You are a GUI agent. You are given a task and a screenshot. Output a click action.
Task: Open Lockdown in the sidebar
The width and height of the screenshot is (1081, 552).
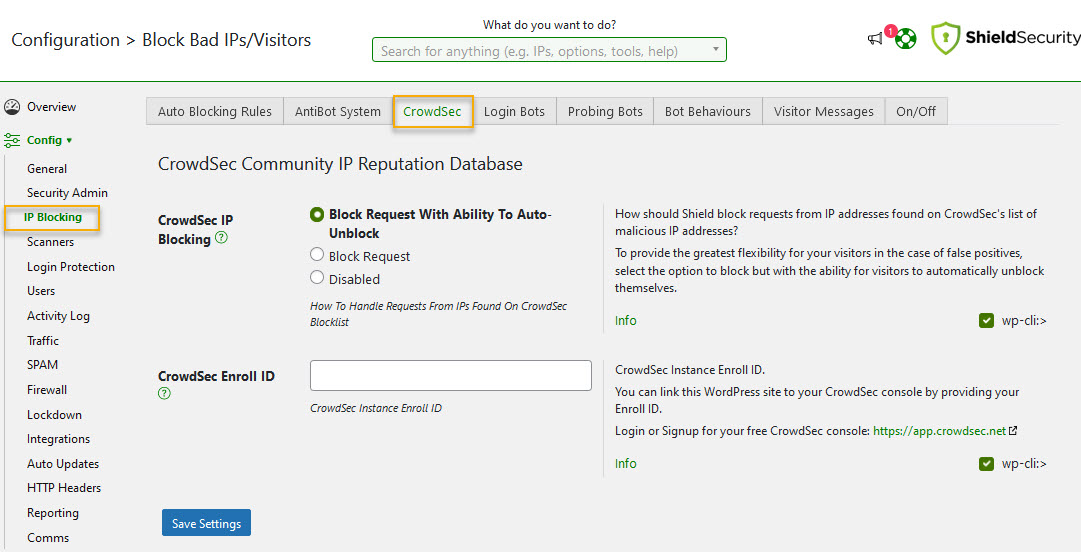click(x=54, y=415)
